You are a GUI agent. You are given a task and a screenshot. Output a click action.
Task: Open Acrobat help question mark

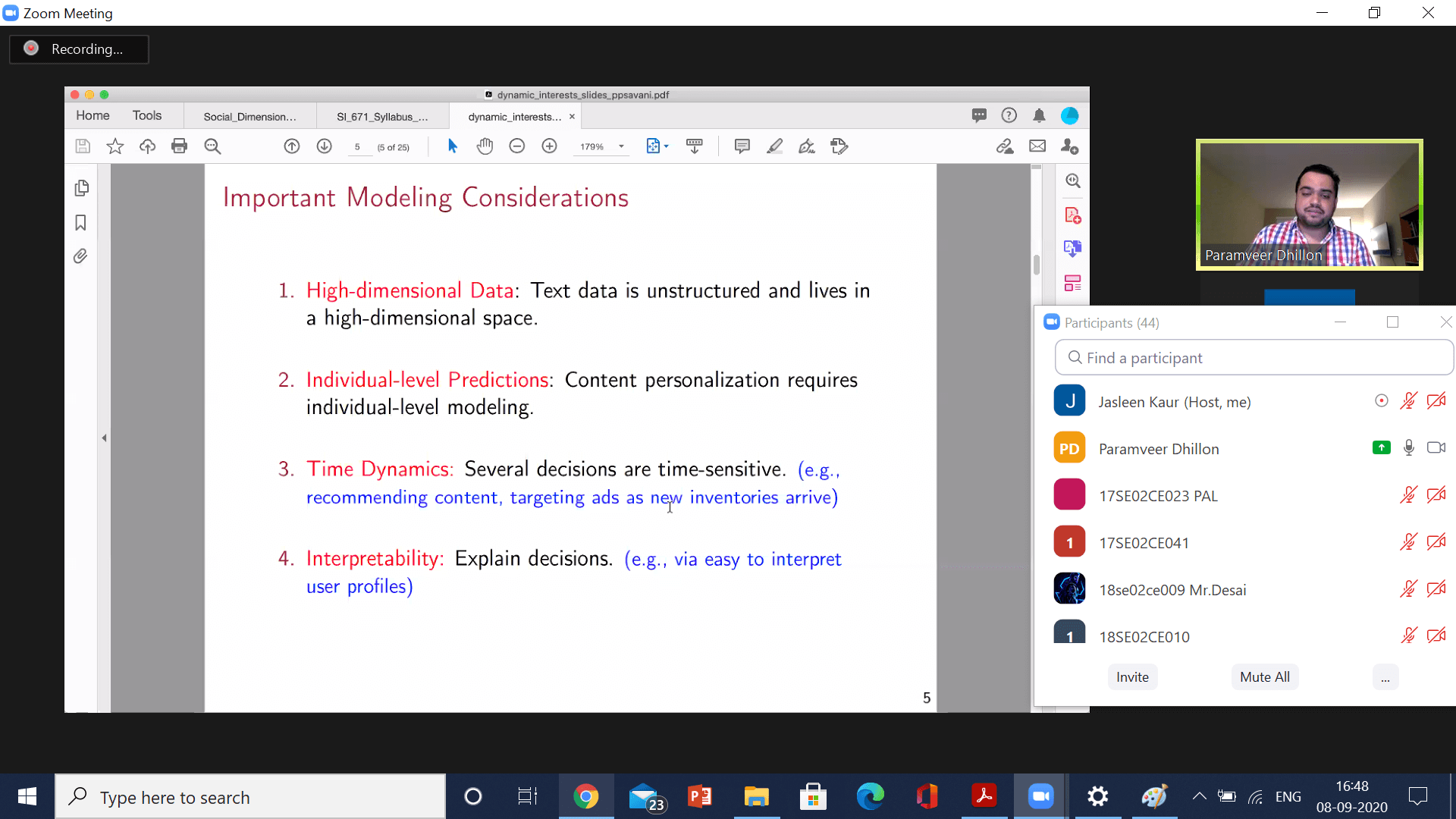tap(1009, 115)
